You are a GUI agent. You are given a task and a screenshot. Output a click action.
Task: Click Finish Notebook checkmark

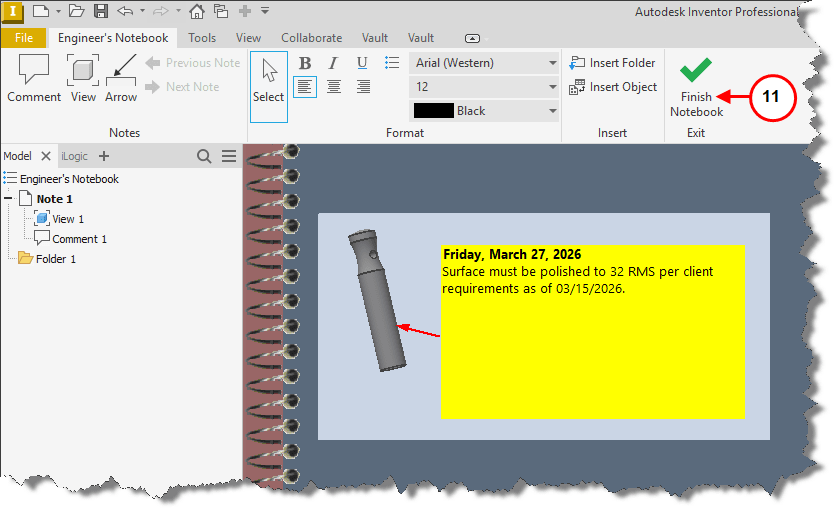tap(696, 70)
